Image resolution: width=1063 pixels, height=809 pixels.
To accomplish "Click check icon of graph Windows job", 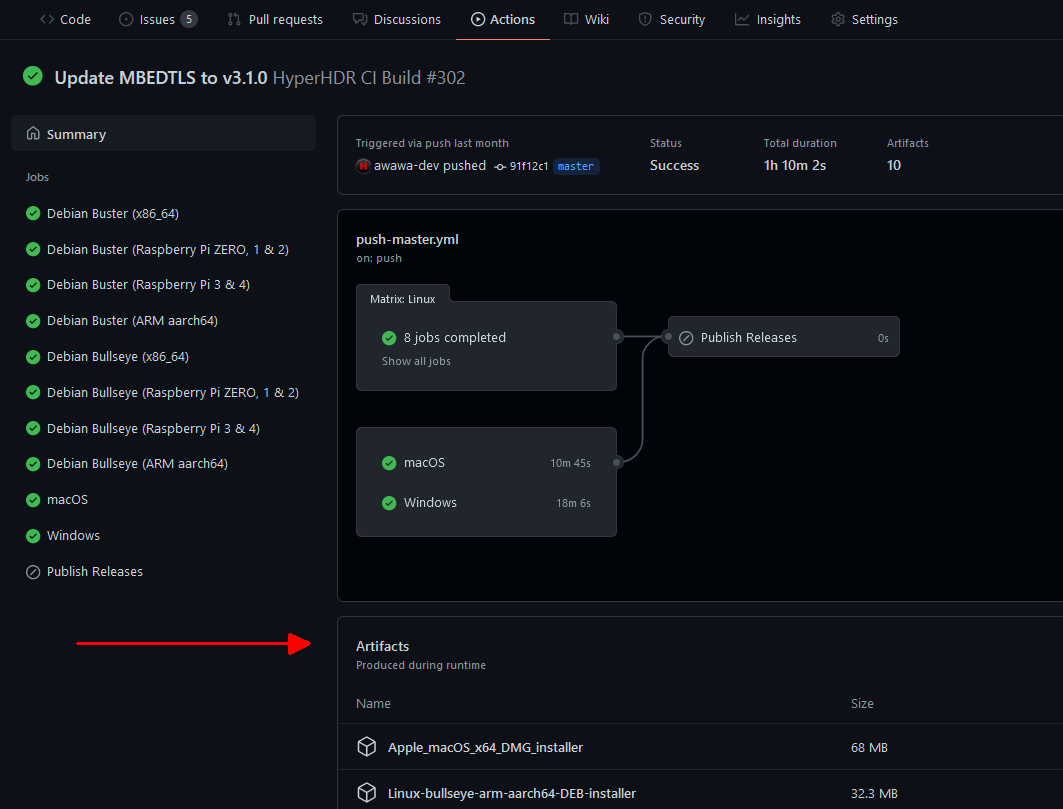I will coord(389,502).
